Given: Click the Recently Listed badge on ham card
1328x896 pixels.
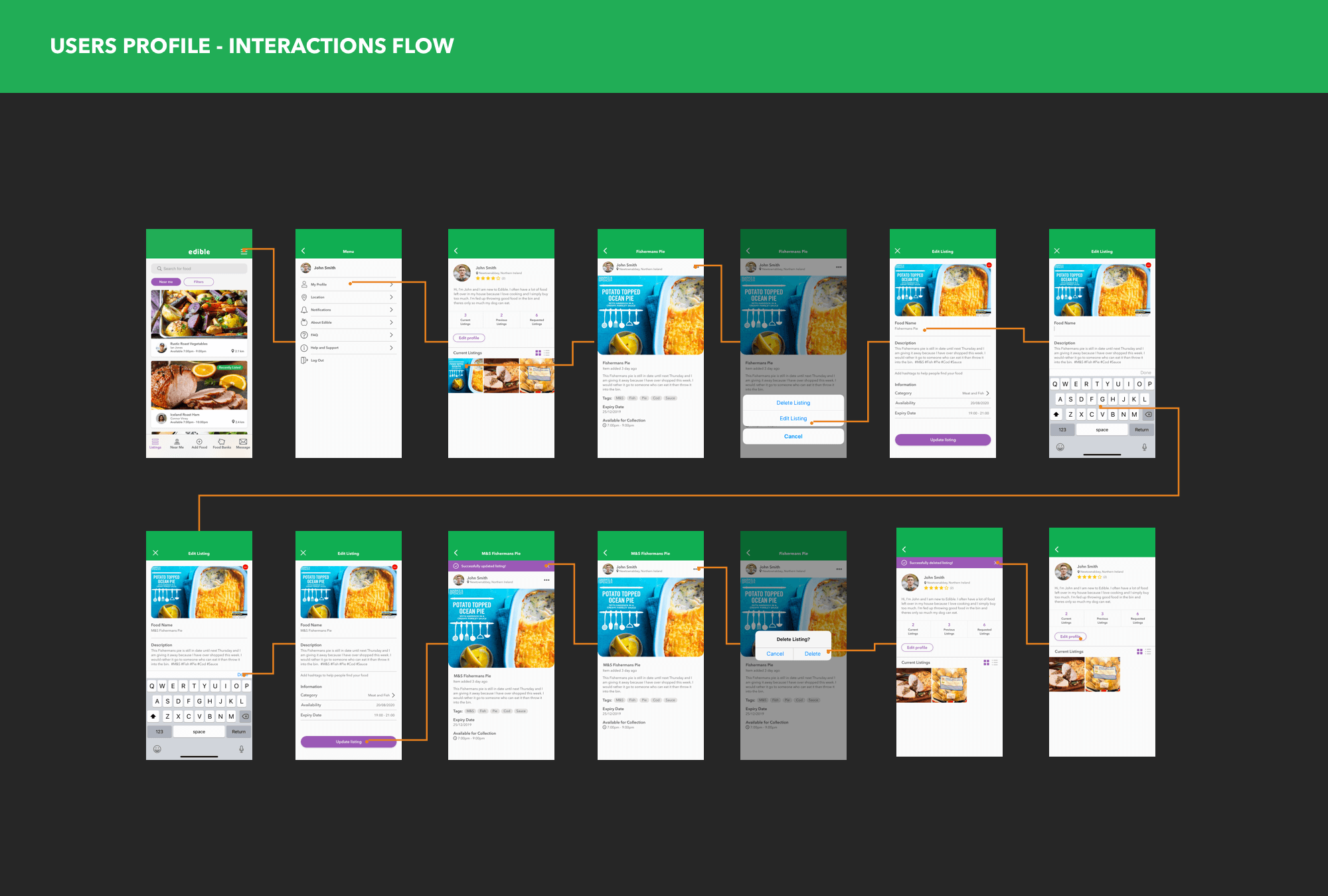Looking at the screenshot, I should click(x=230, y=367).
